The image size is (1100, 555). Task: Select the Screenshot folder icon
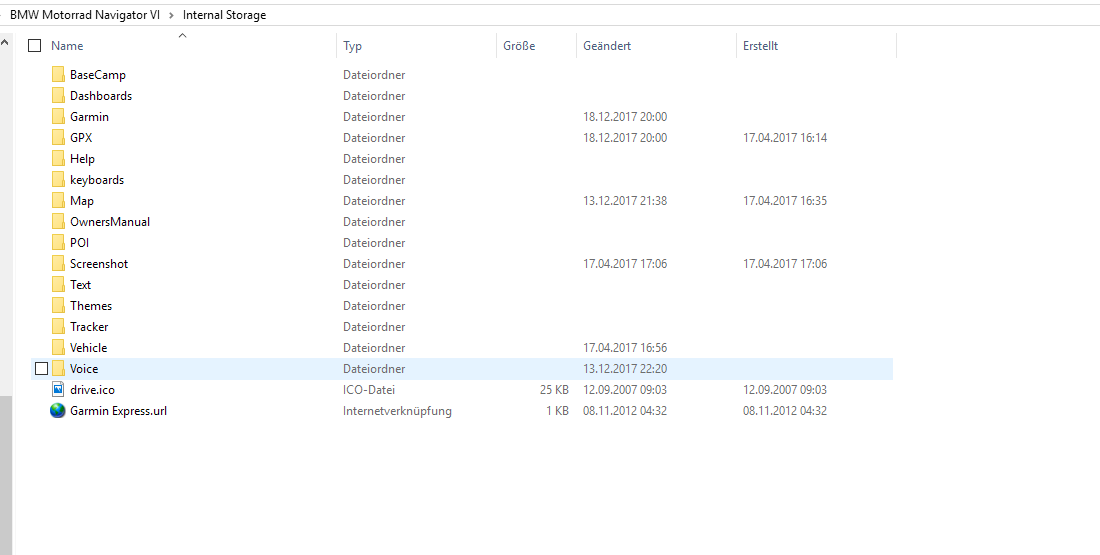58,264
